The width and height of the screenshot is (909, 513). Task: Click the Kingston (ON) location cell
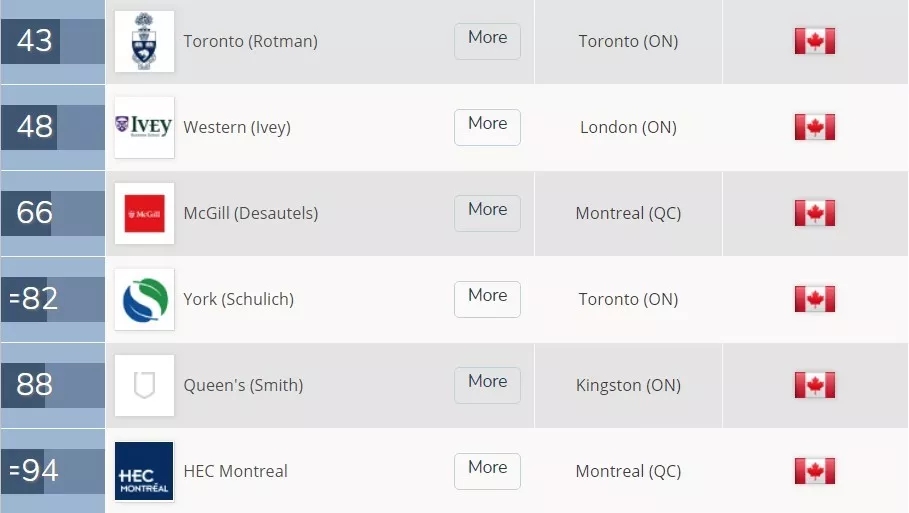tap(628, 385)
